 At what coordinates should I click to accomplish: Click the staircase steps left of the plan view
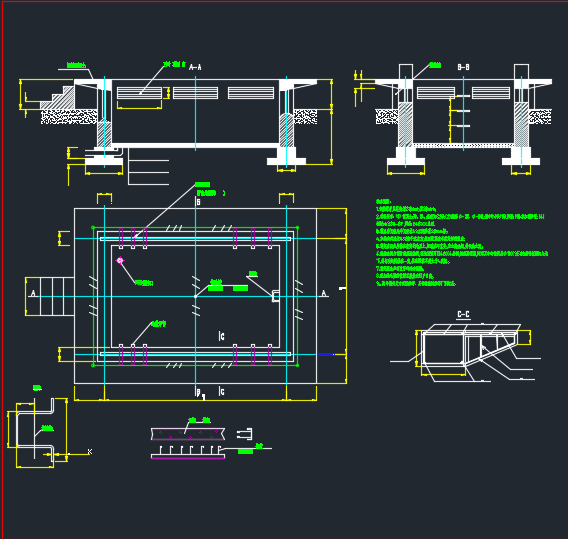tap(57, 296)
